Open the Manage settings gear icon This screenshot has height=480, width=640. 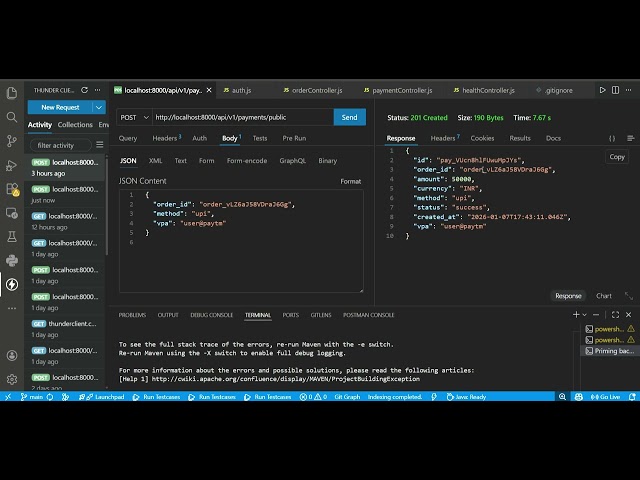12,379
